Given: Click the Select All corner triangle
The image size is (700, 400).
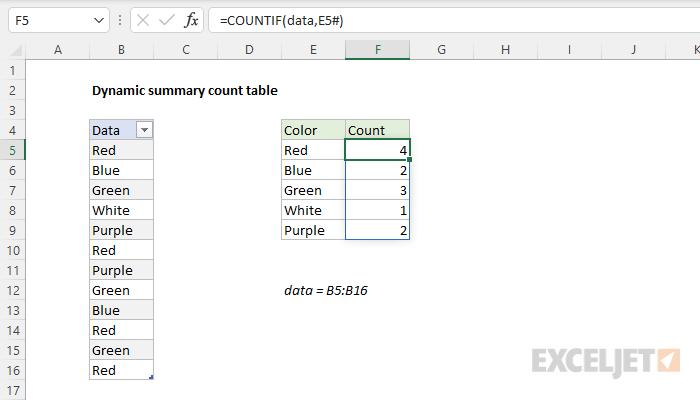Looking at the screenshot, I should 13,50.
